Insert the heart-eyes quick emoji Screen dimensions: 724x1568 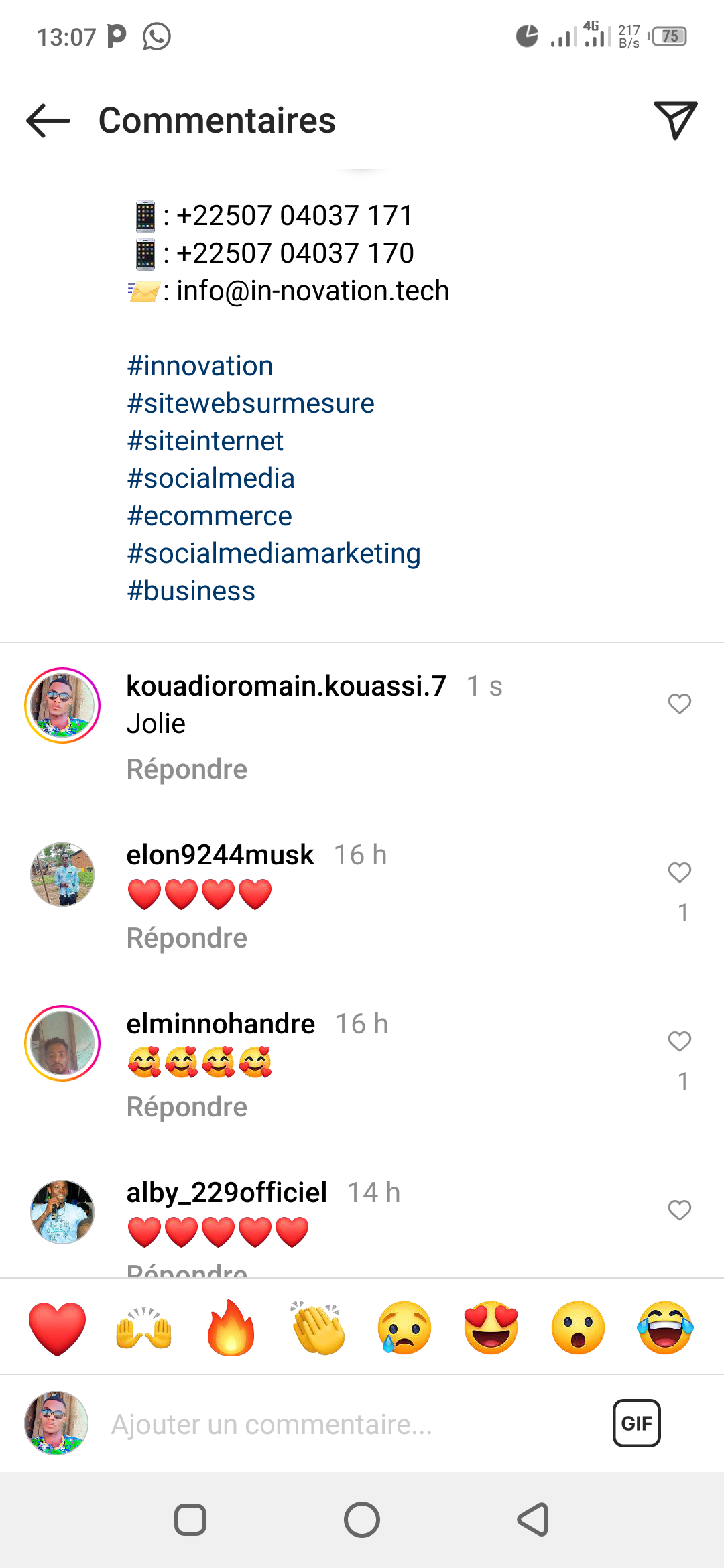click(x=491, y=1328)
